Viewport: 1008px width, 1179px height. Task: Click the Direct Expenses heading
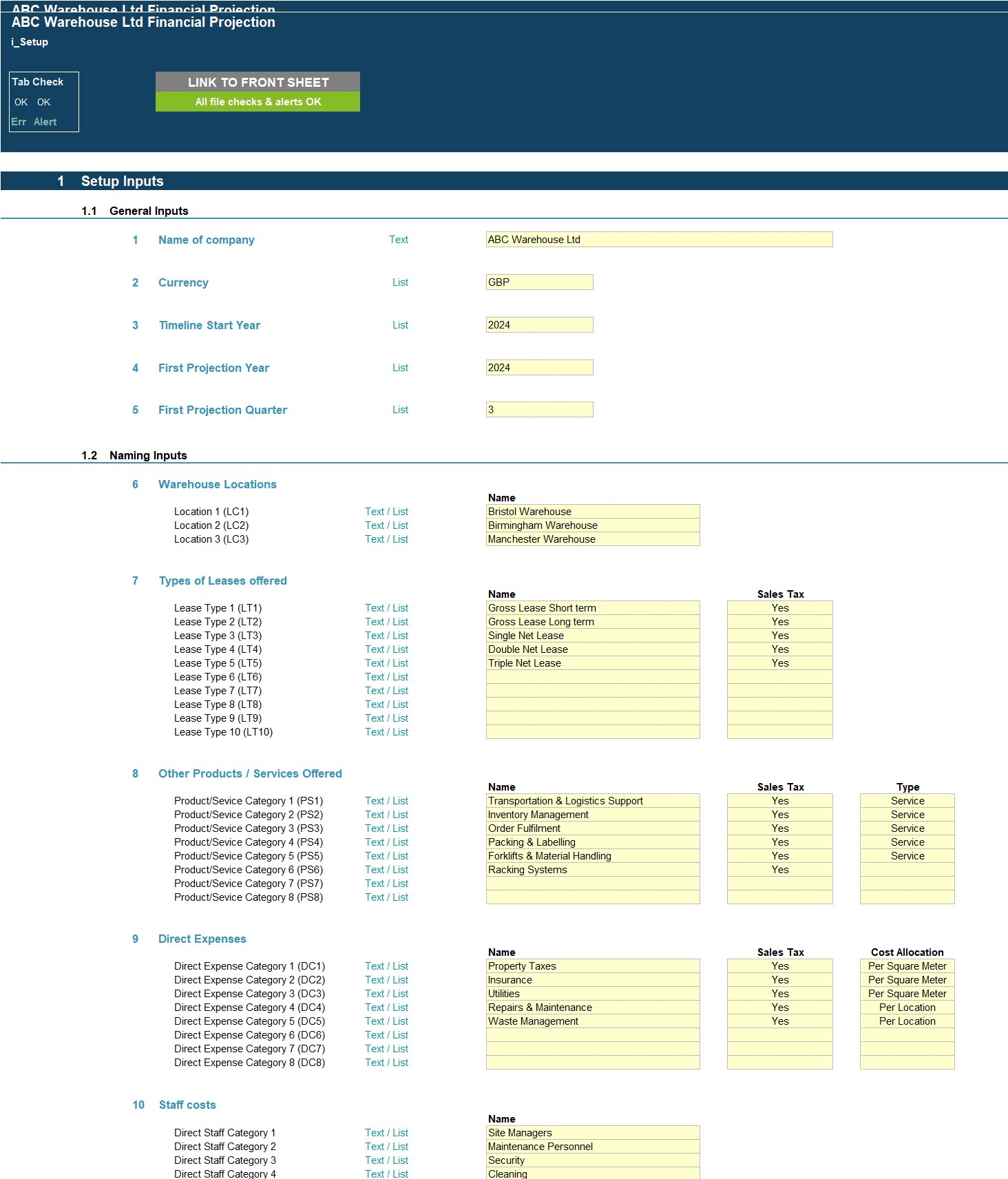[202, 939]
